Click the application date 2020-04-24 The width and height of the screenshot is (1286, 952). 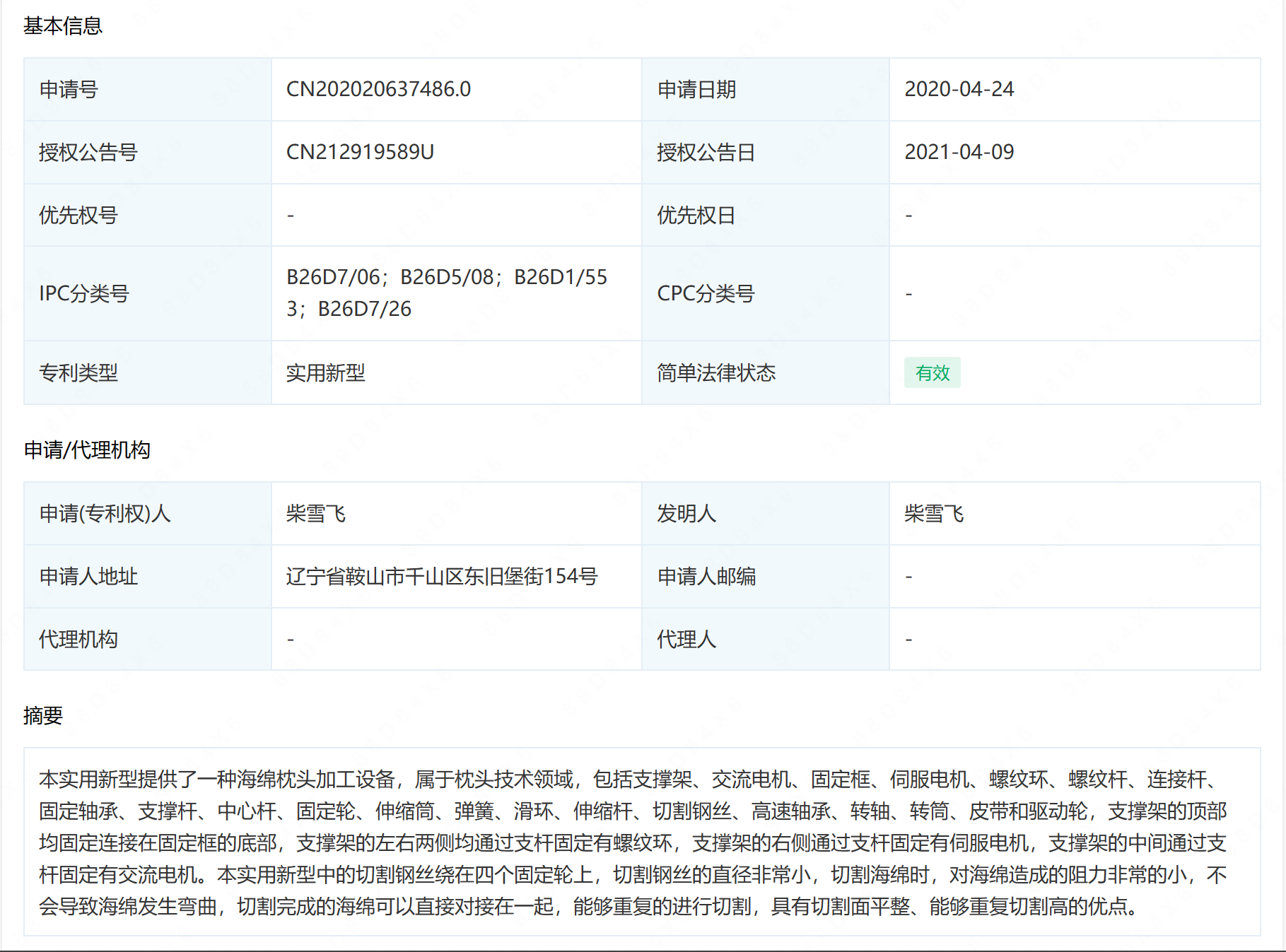(x=959, y=90)
